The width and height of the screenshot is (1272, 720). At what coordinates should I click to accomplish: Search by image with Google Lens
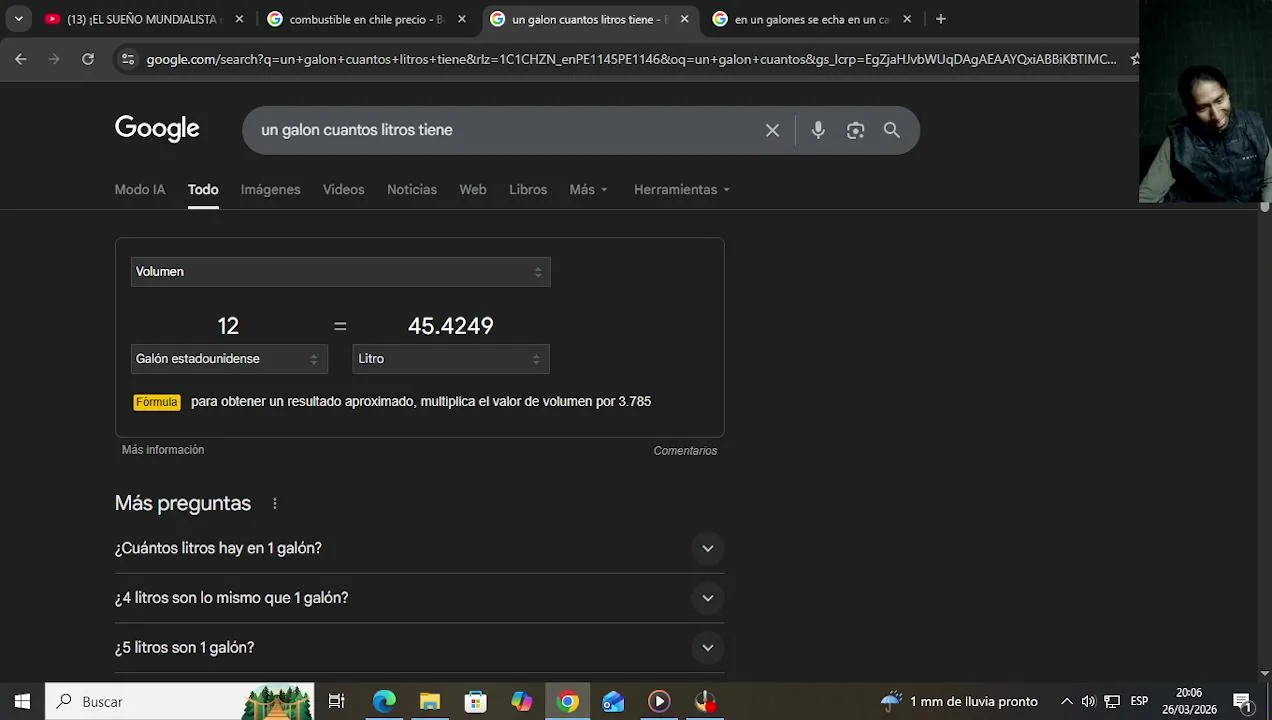point(855,130)
